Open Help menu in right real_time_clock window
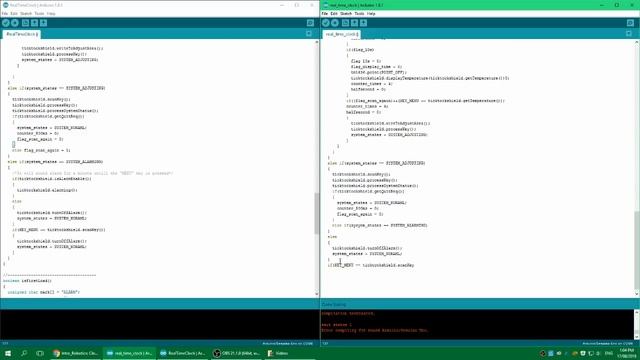The width and height of the screenshot is (640, 360). coord(371,13)
